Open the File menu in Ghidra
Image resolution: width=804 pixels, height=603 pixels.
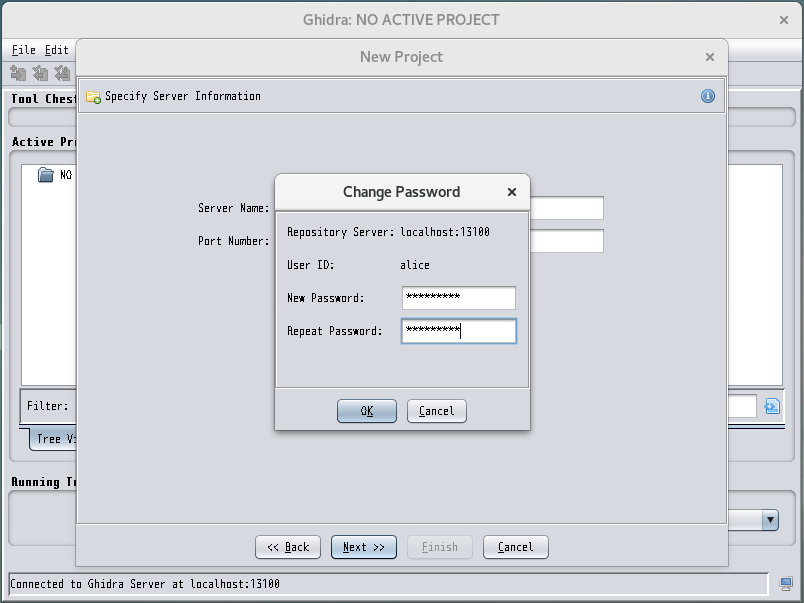24,50
